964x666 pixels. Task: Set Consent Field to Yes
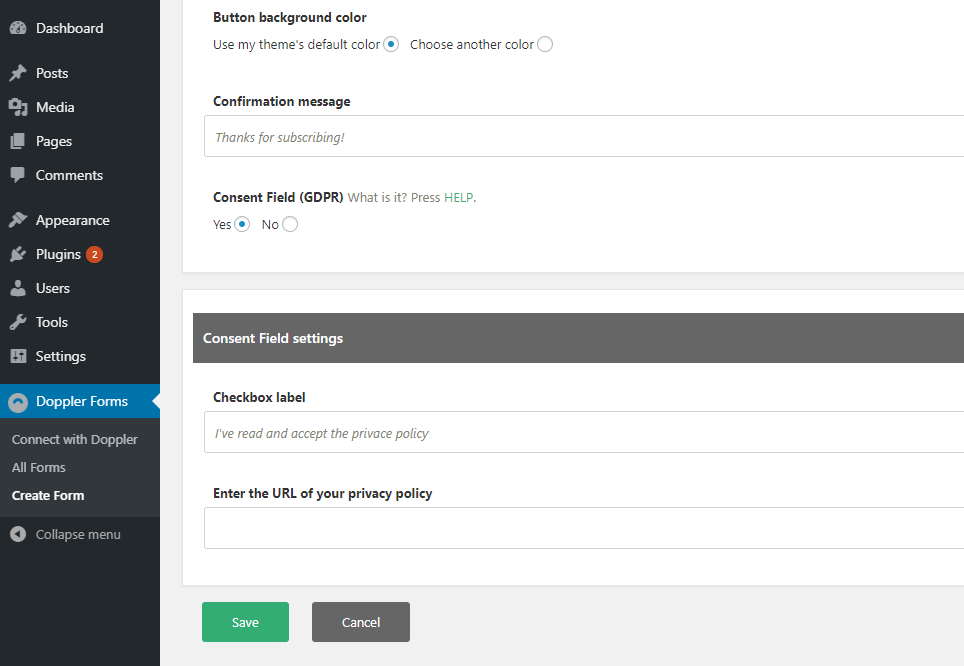pyautogui.click(x=242, y=224)
